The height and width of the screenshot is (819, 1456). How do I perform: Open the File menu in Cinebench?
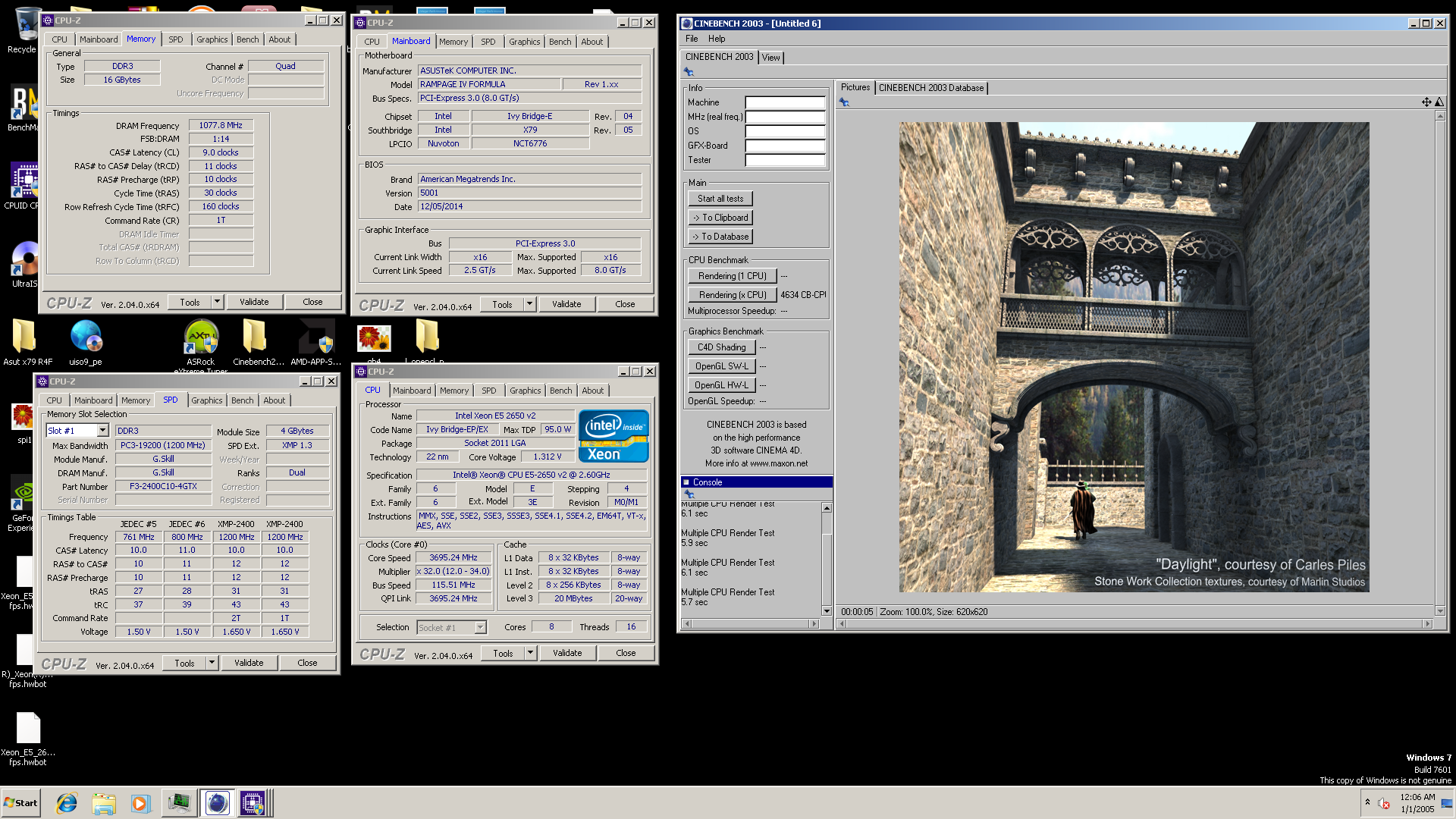tap(692, 39)
